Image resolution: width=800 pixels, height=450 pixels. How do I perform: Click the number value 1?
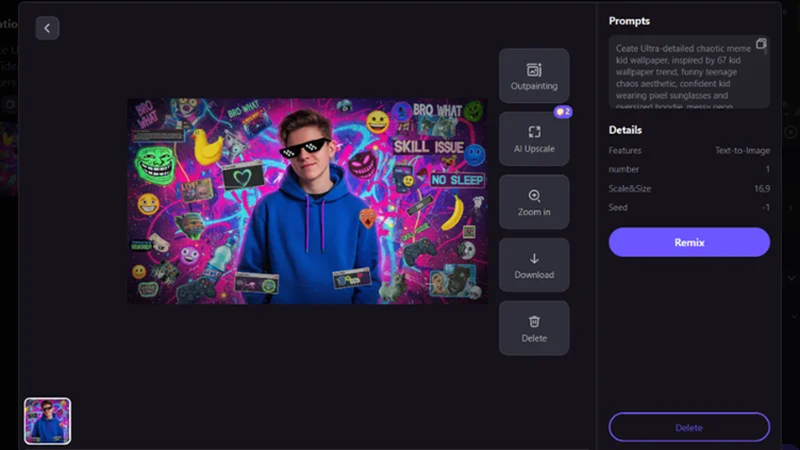pos(767,169)
